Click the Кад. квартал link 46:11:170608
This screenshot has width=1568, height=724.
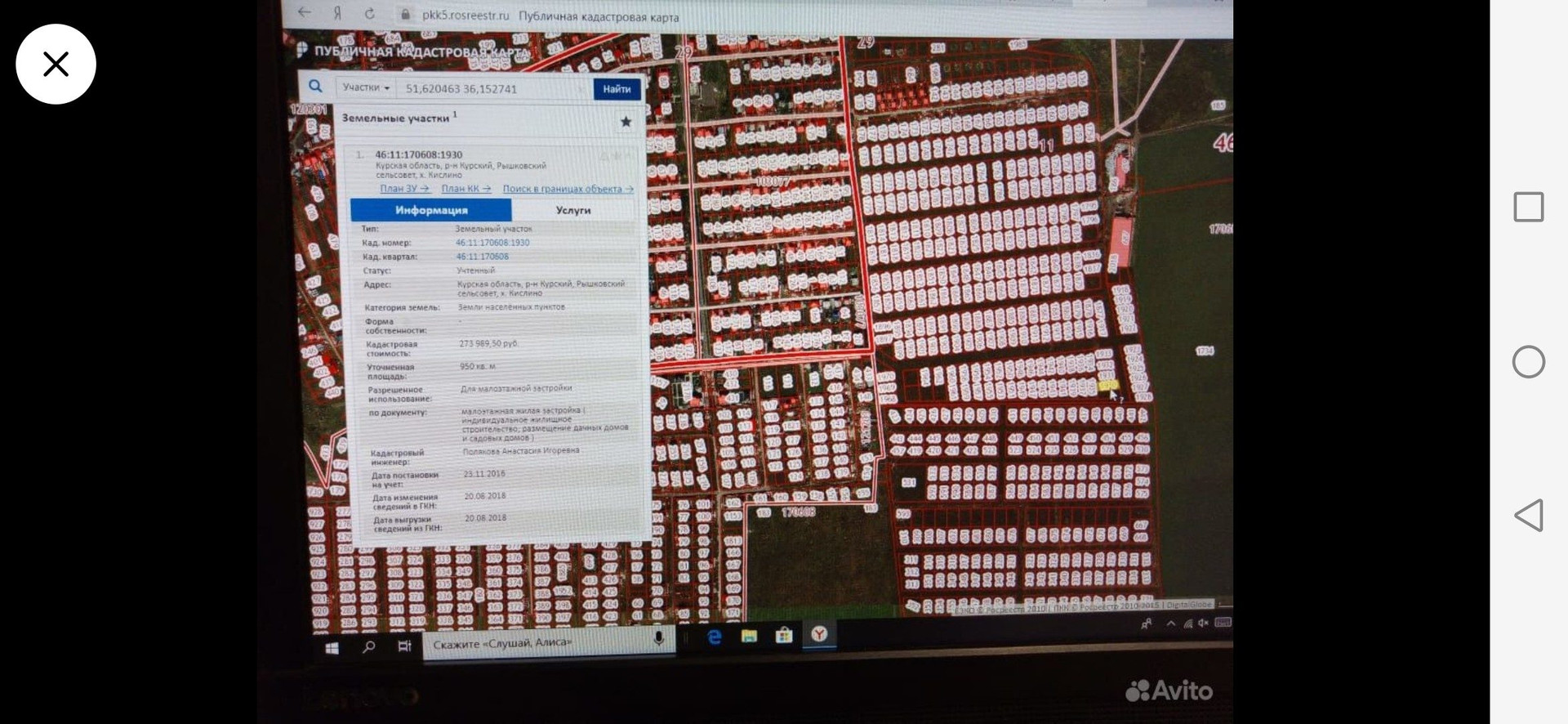483,257
